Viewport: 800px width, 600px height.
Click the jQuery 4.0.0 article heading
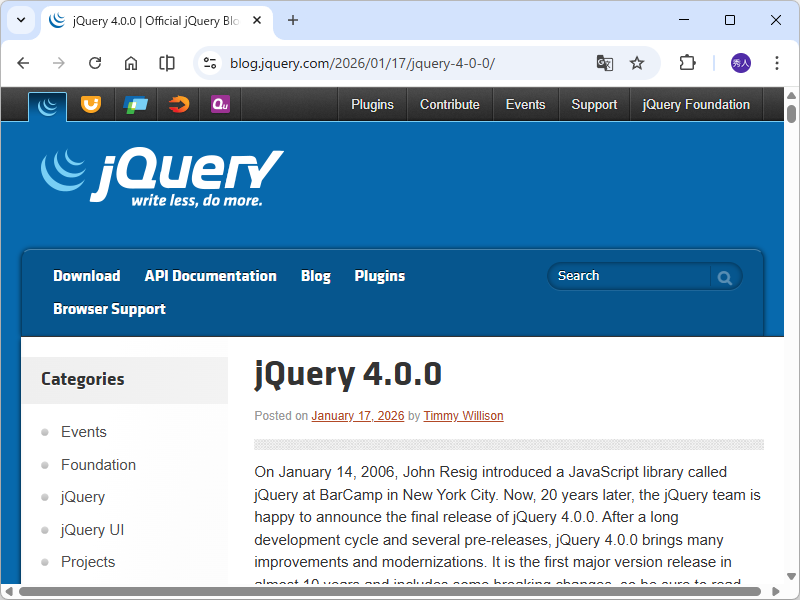coord(348,375)
